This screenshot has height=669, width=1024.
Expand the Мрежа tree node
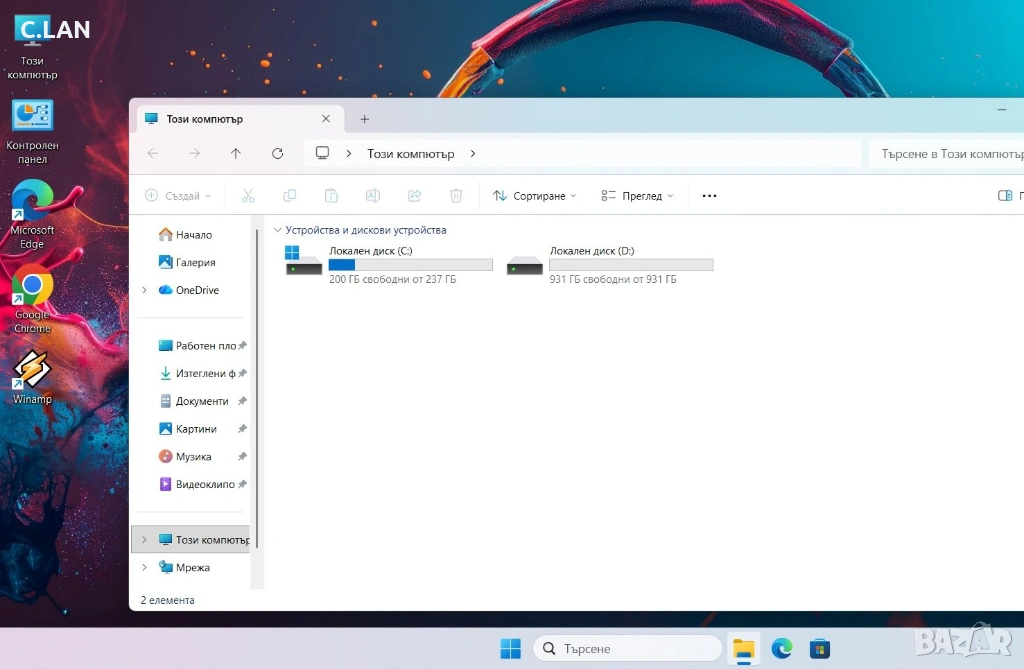[x=144, y=567]
